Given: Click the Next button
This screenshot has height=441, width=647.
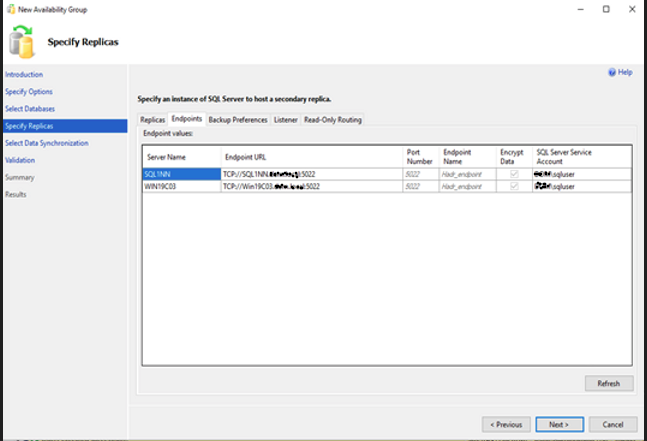Looking at the screenshot, I should point(559,424).
